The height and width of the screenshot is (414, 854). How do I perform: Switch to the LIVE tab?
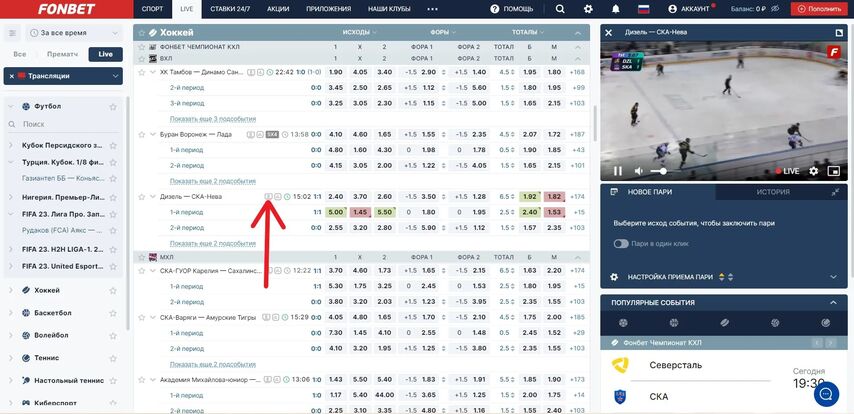[x=187, y=9]
